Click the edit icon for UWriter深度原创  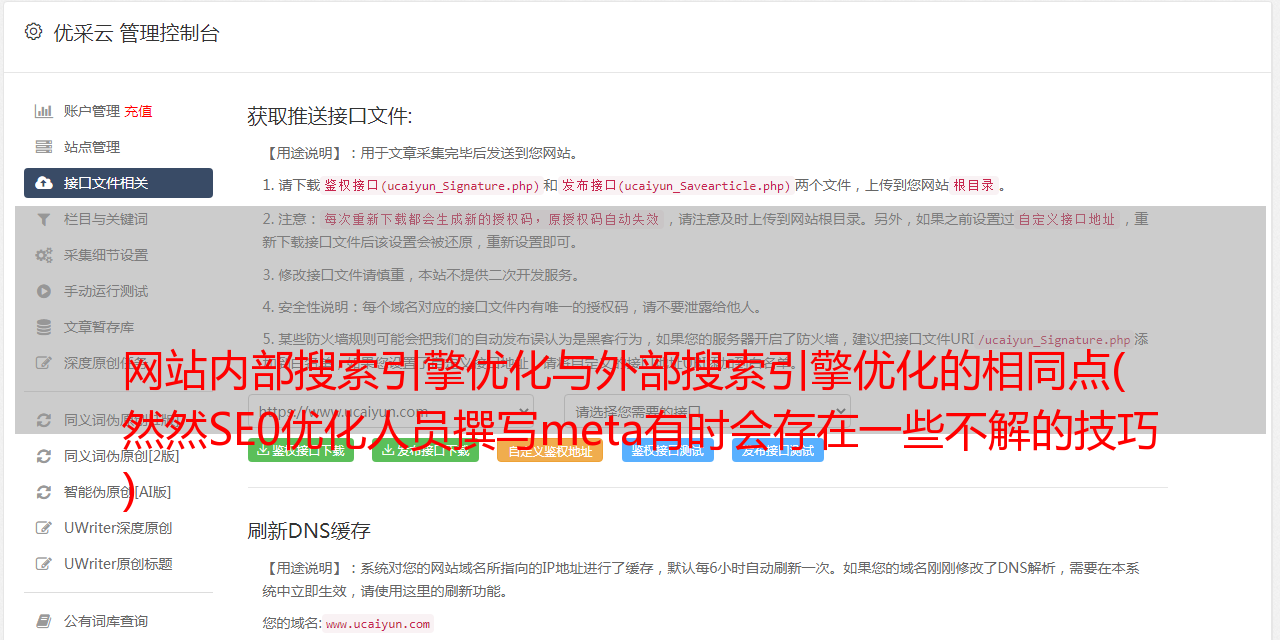44,528
